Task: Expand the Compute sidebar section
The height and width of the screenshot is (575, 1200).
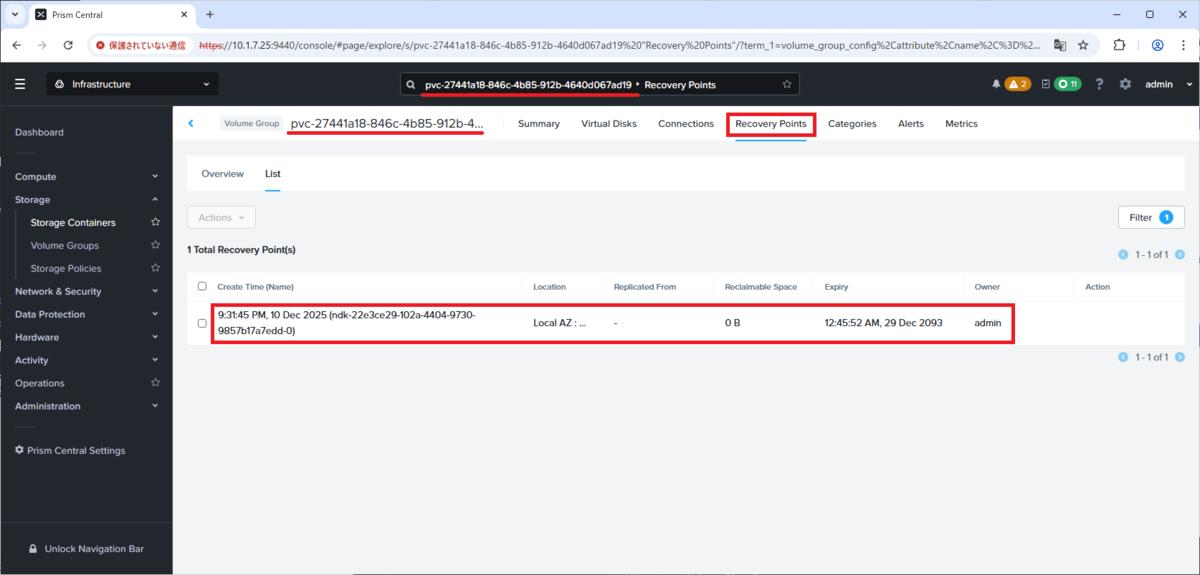Action: coord(86,176)
